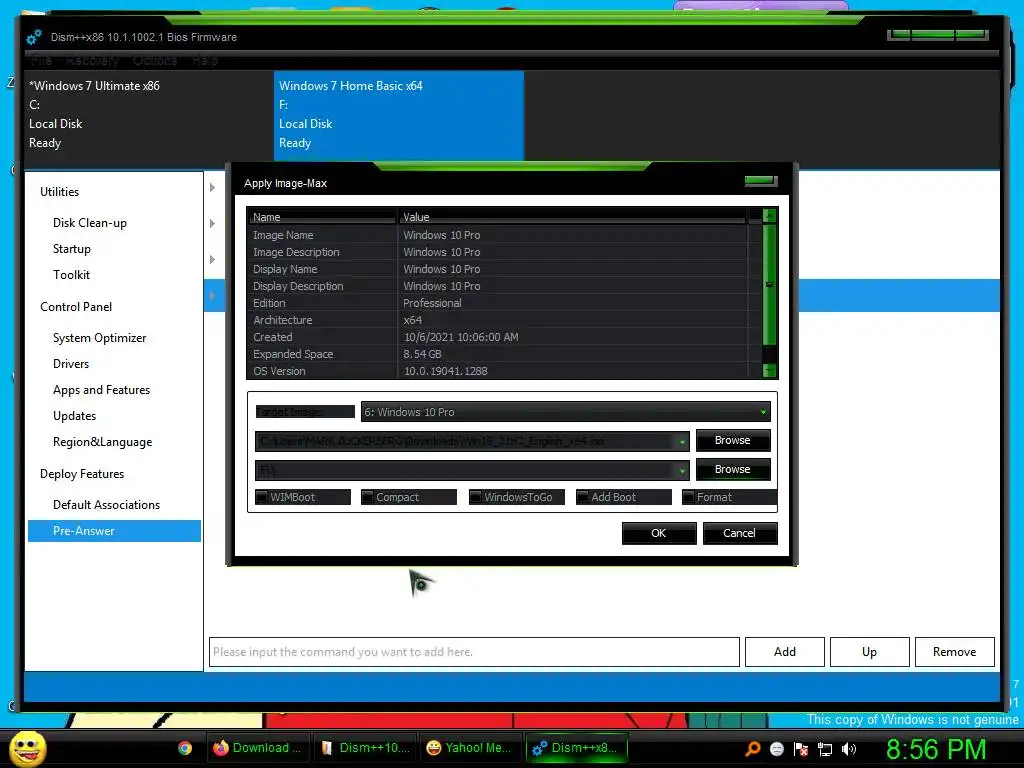1024x768 pixels.
Task: Click the Dism++x8 taskbar button
Action: pos(577,748)
